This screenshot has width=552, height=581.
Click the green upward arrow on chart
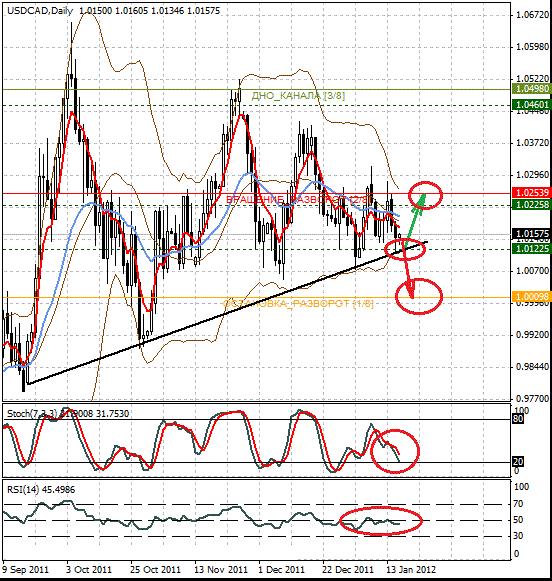pyautogui.click(x=414, y=219)
